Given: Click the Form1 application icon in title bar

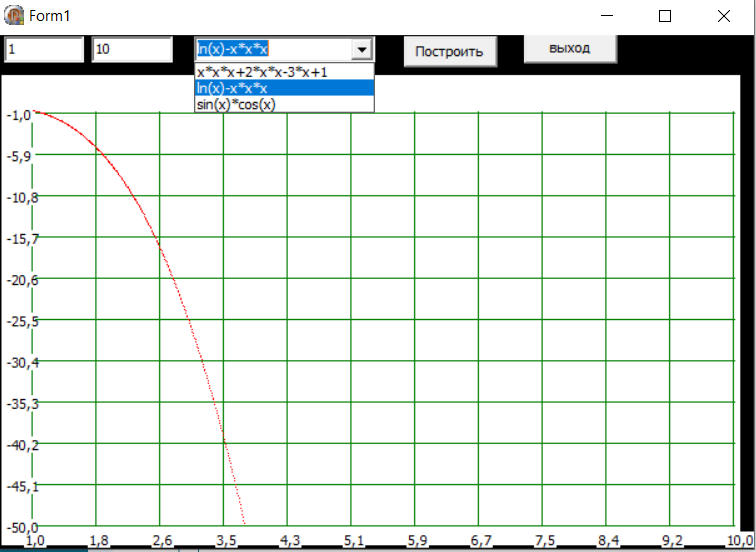Looking at the screenshot, I should pos(14,15).
